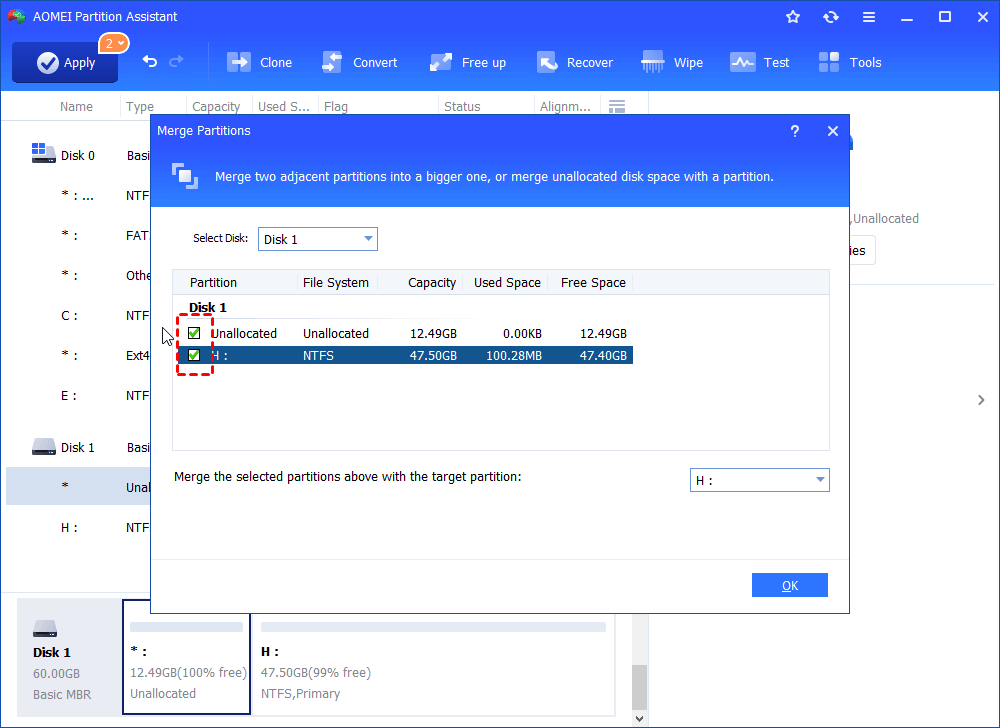Open the Convert menu
Screen dimensions: 1000x728
tap(359, 62)
